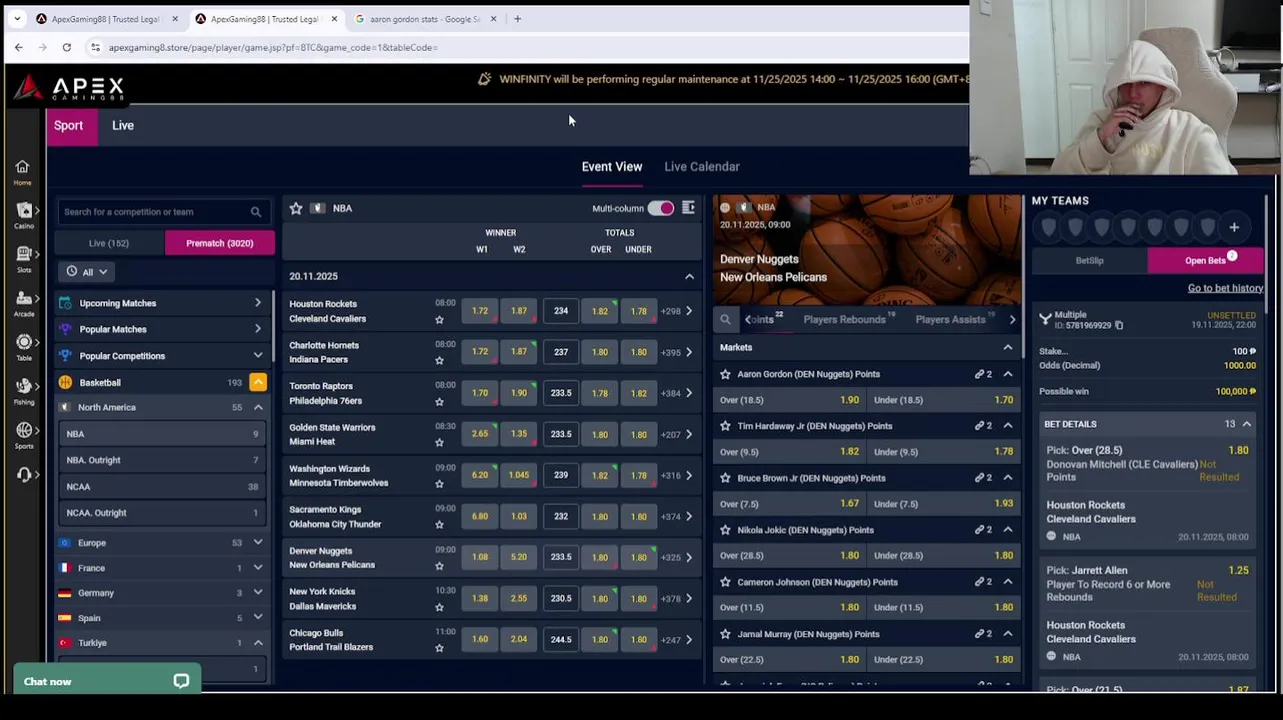Screen dimensions: 1283x720
Task: Favorite Denver Nuggets vs Pelicans match
Action: (x=439, y=566)
